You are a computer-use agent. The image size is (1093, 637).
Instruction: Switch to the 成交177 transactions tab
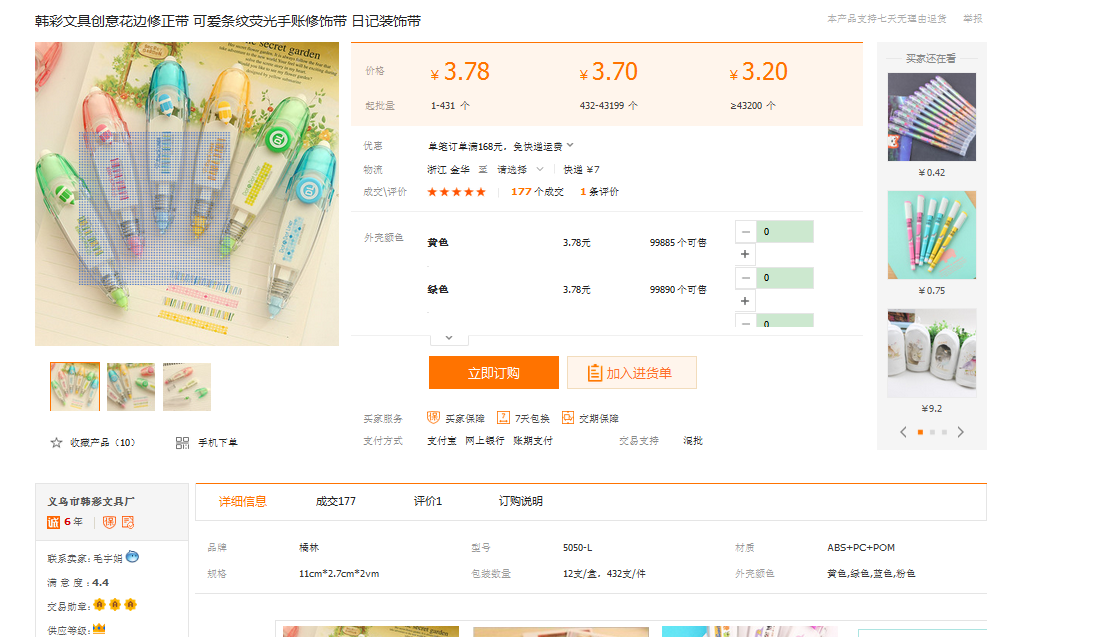pos(335,501)
